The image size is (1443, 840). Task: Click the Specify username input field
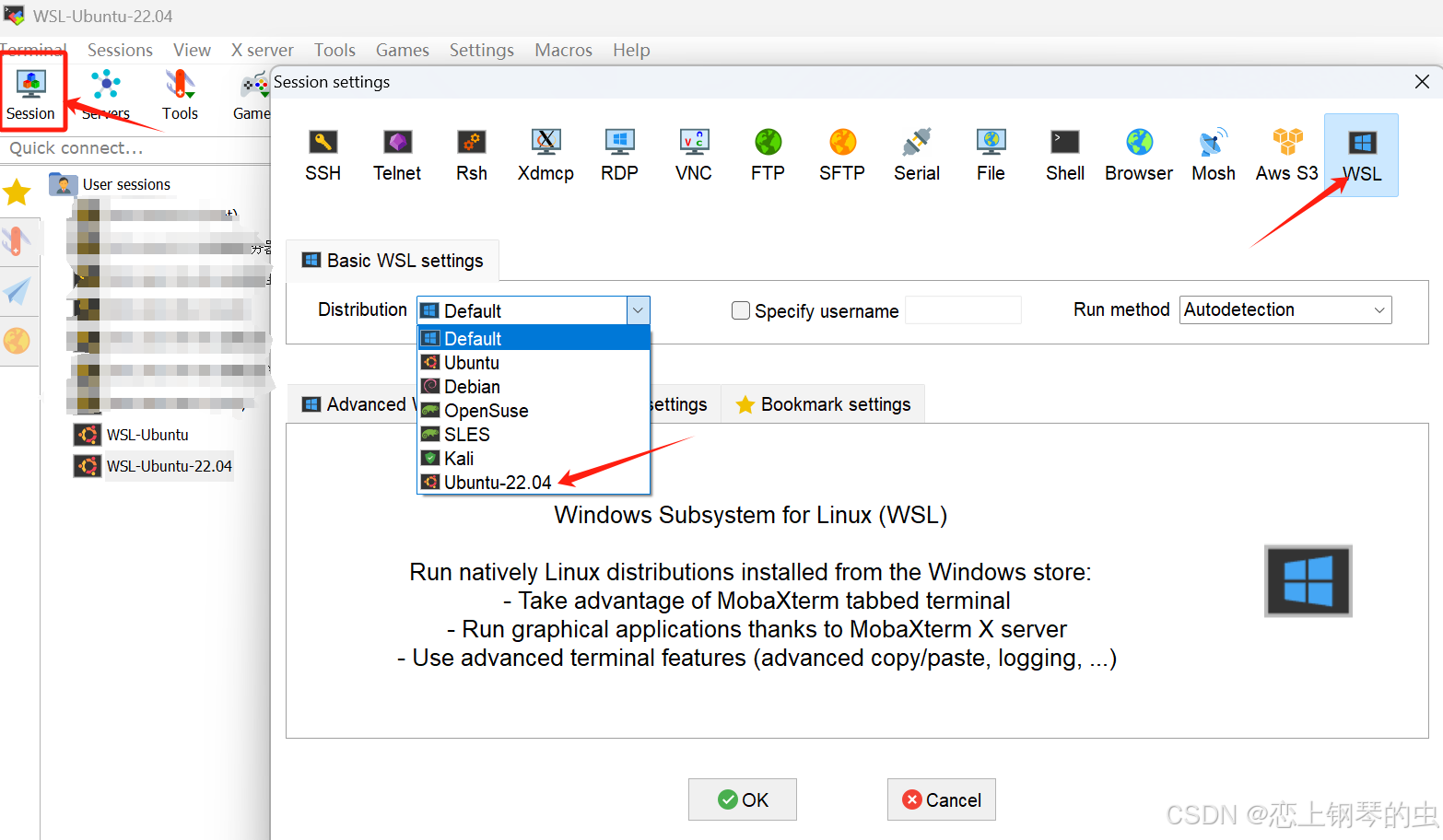click(x=962, y=310)
